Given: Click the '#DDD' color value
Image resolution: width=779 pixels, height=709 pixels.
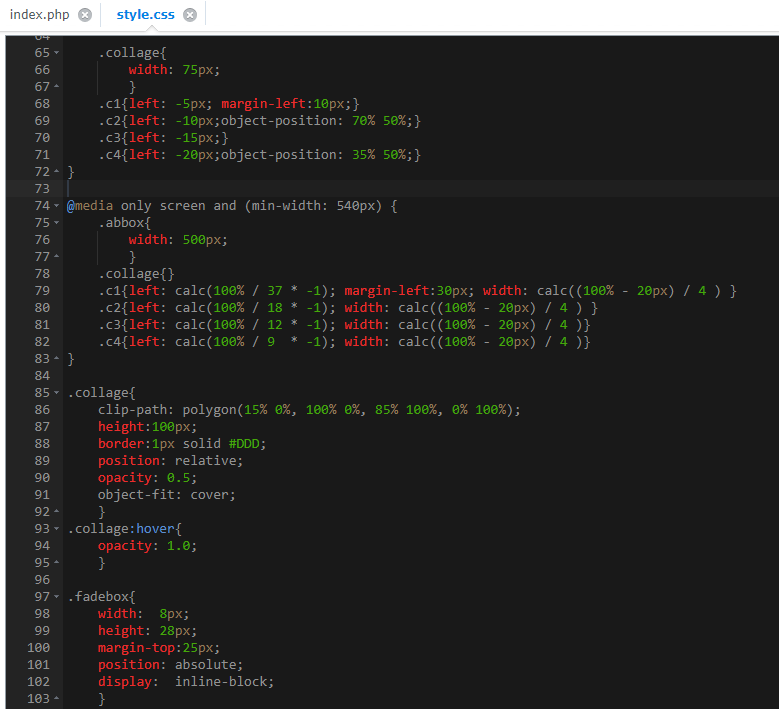Looking at the screenshot, I should 244,444.
